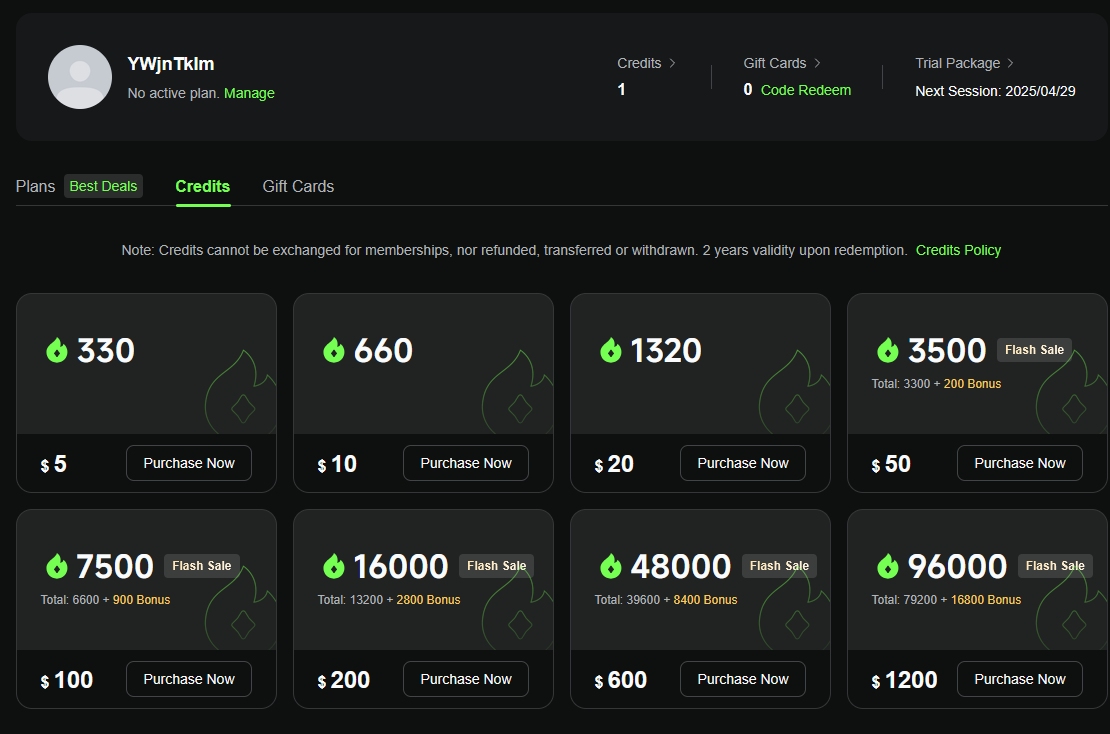Click the green flame icon beside 7500
Image resolution: width=1110 pixels, height=734 pixels.
click(57, 566)
